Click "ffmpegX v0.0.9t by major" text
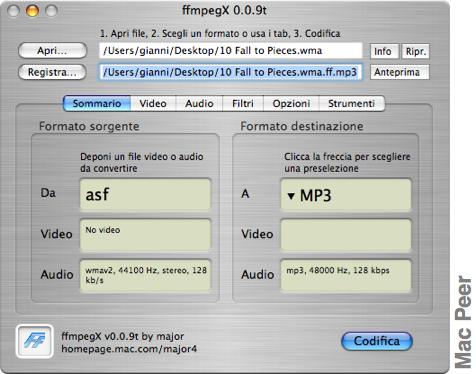This screenshot has width=476, height=374. (123, 336)
